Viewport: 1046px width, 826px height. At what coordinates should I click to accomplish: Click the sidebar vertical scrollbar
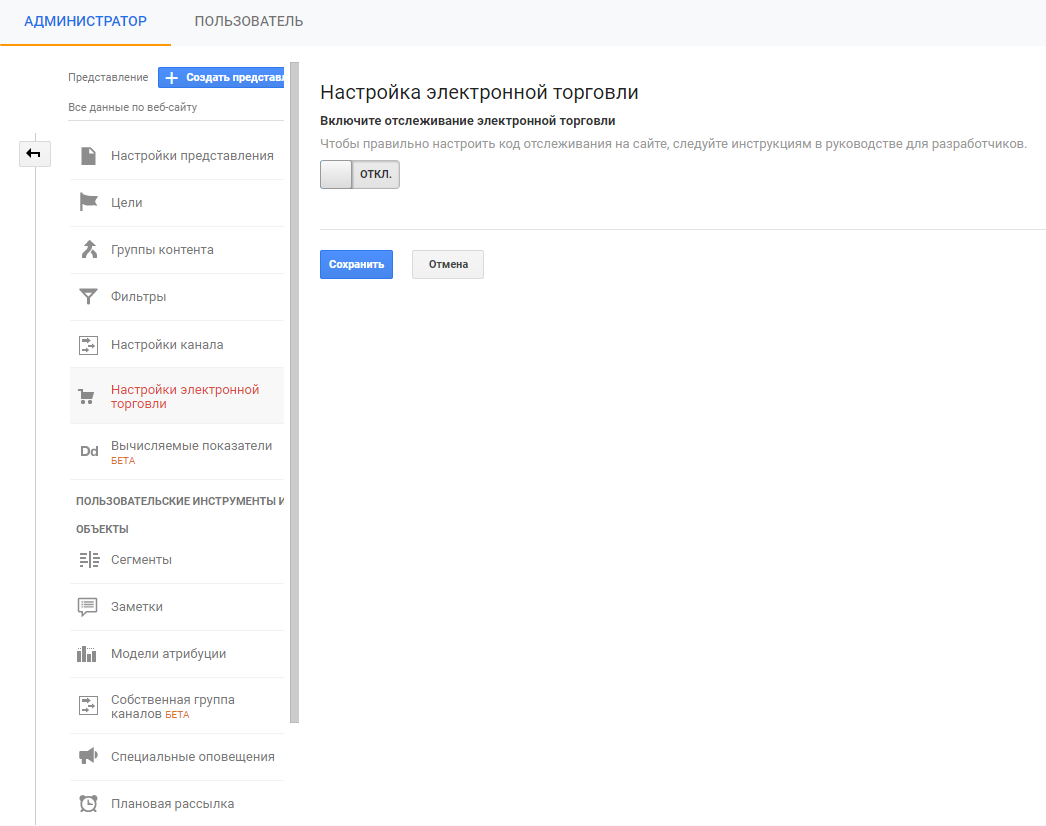click(294, 392)
